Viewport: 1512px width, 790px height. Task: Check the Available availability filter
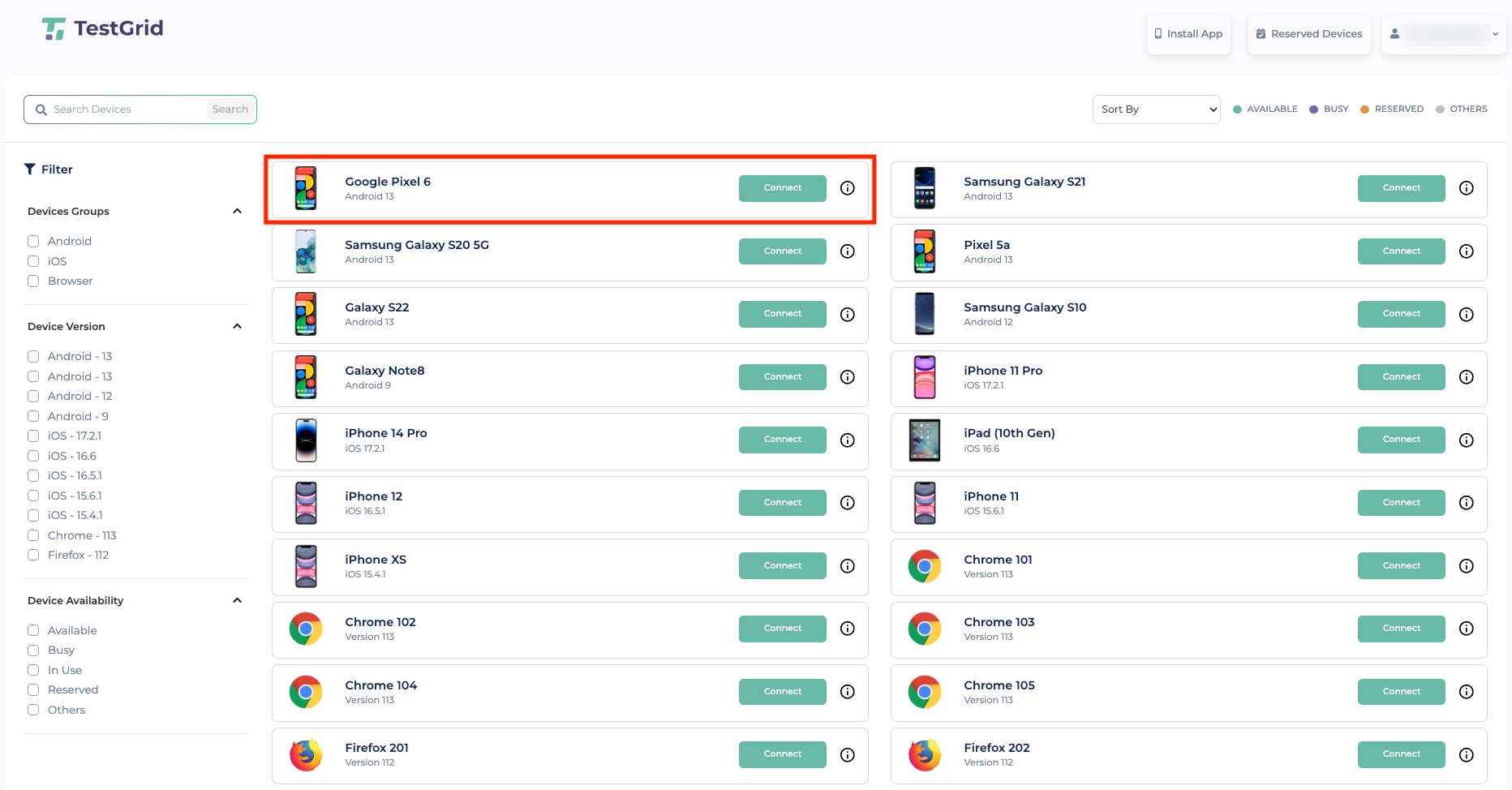click(33, 630)
